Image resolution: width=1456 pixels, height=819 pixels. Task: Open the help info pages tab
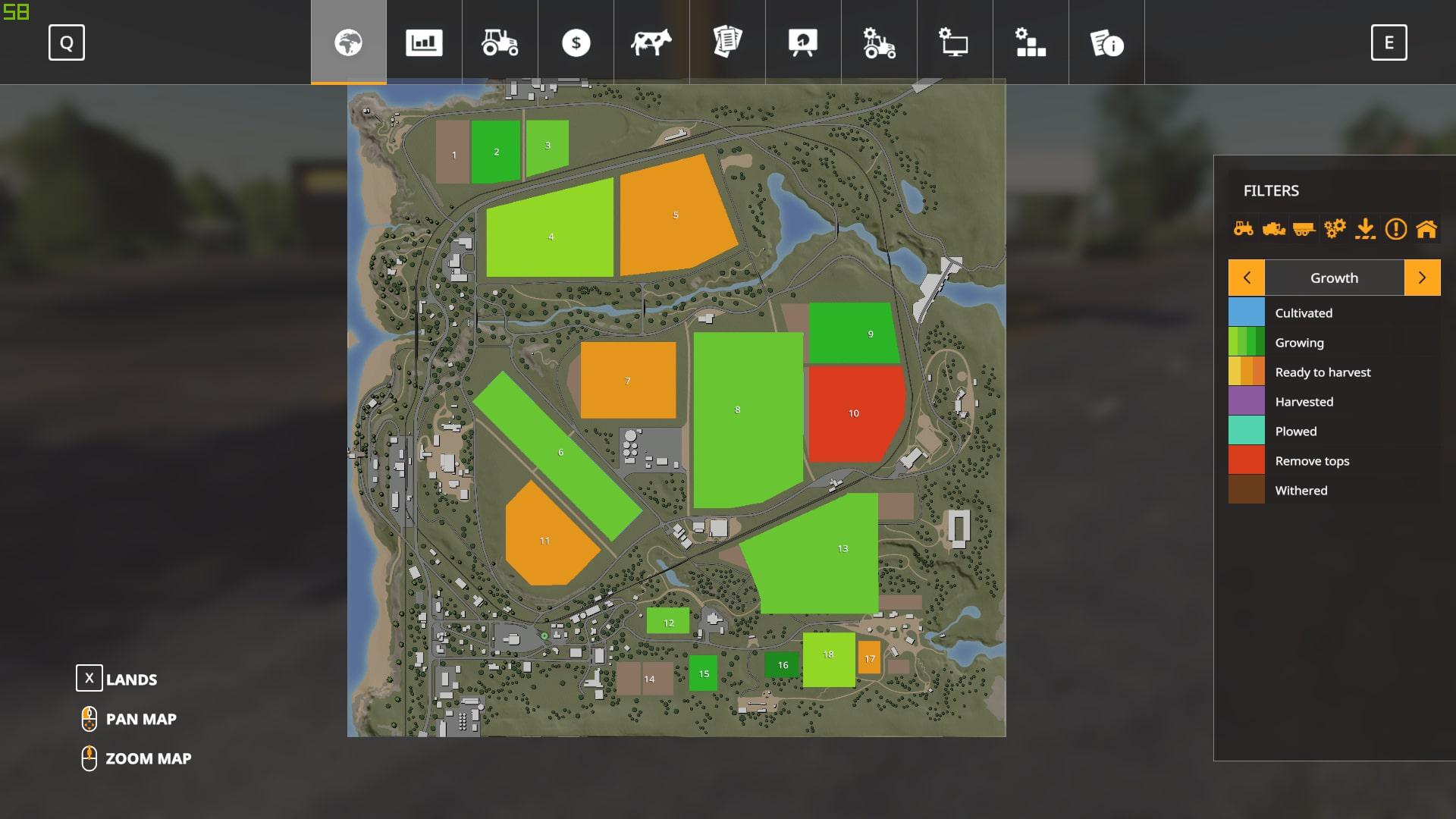pos(1106,42)
